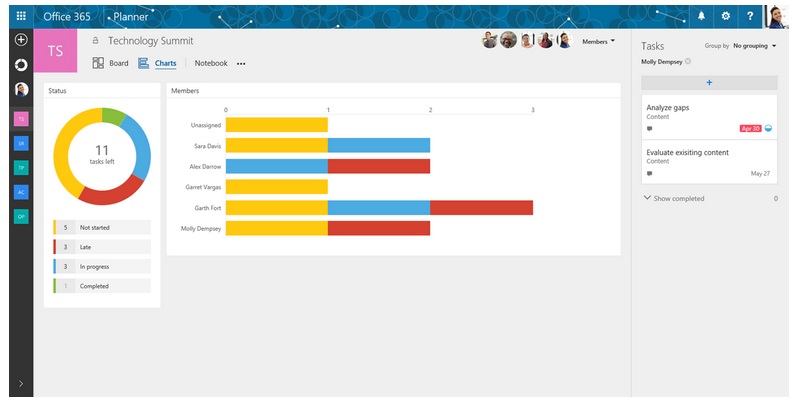Open the Planner hub circle icon
Viewport: 802px width, 403px height.
point(21,64)
